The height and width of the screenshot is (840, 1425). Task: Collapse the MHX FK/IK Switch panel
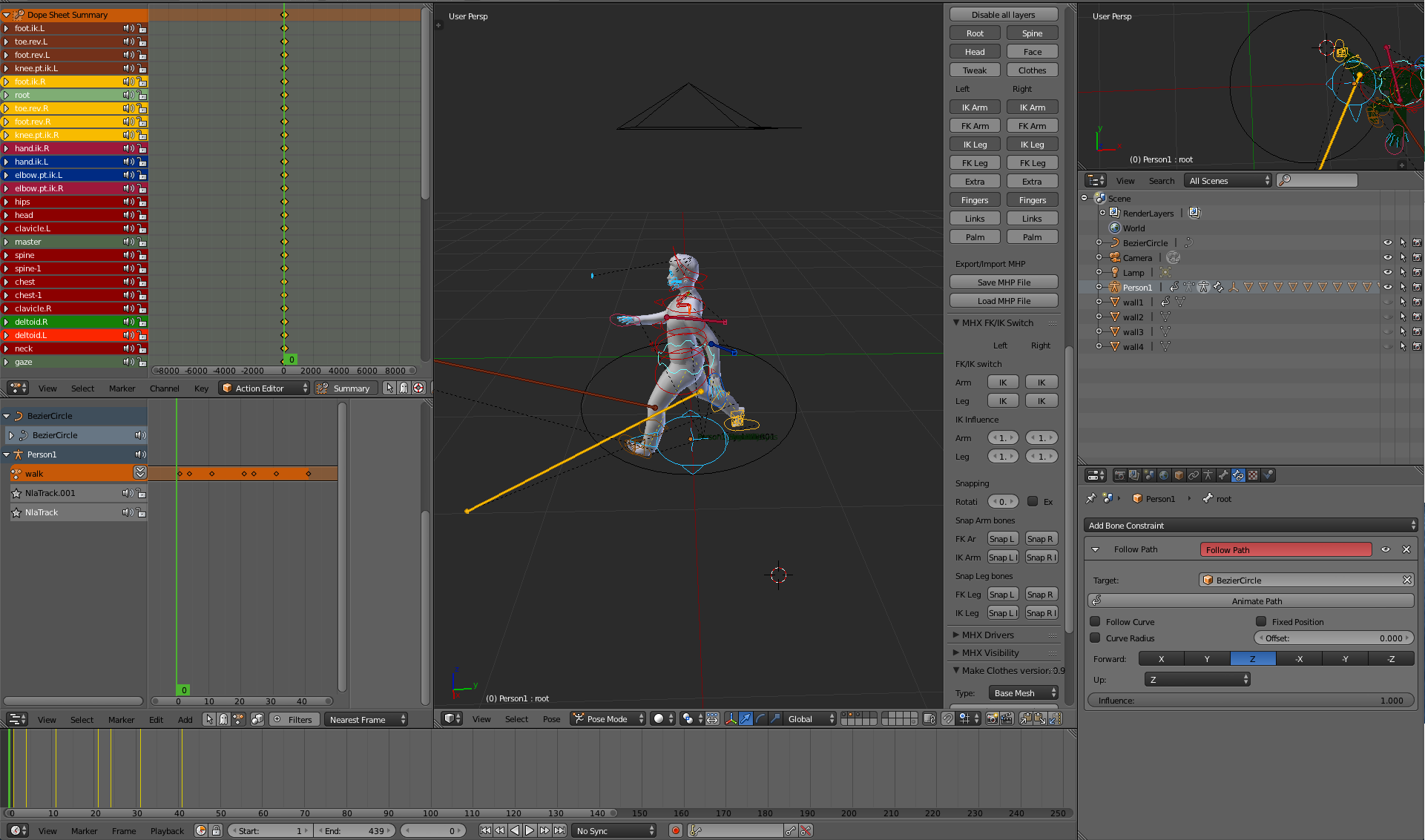956,323
